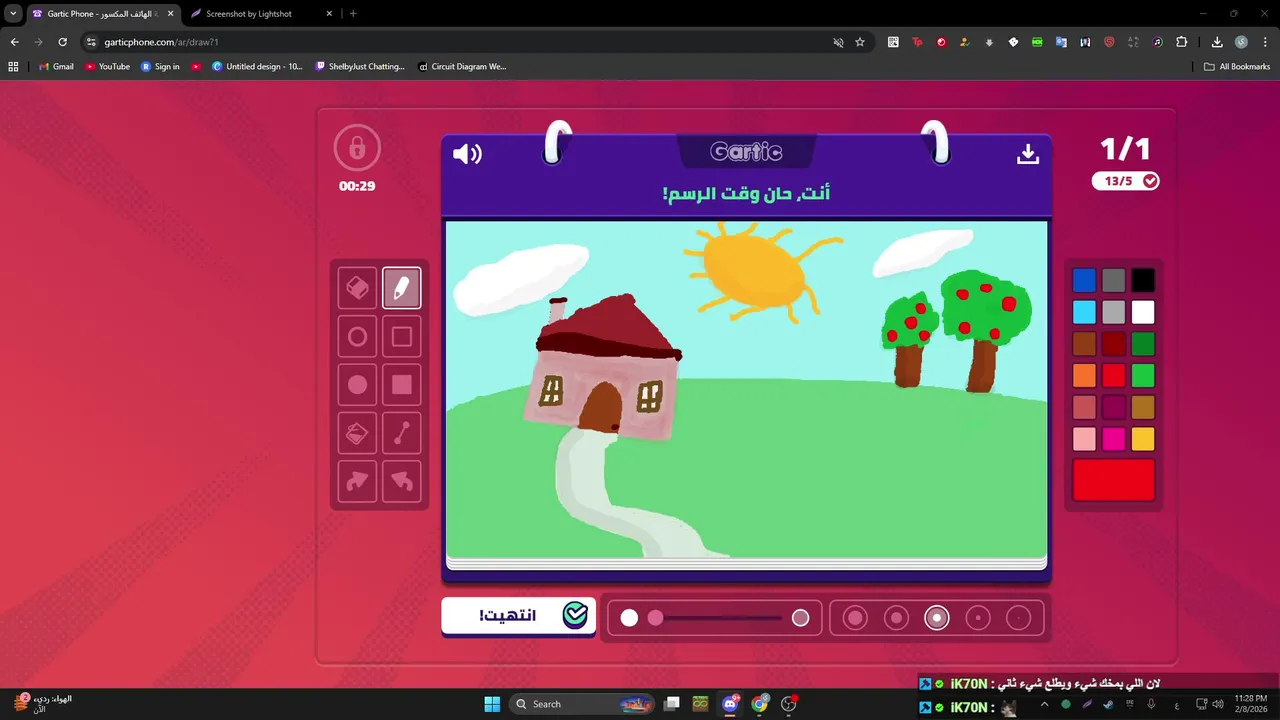Viewport: 1280px width, 720px height.
Task: Select the paint bucket fill tool
Action: tap(357, 433)
